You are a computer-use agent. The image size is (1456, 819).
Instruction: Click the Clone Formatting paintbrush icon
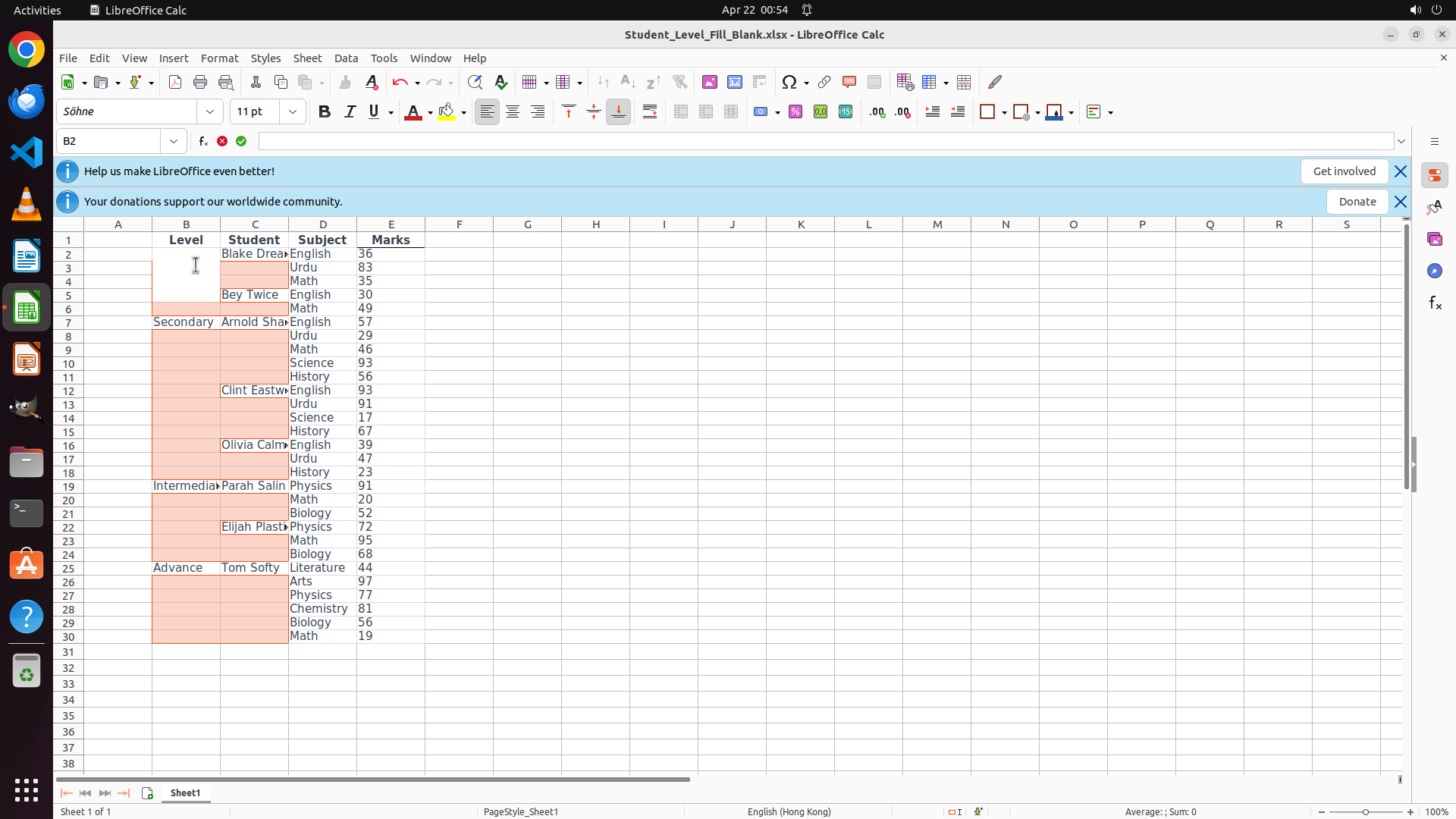345,82
